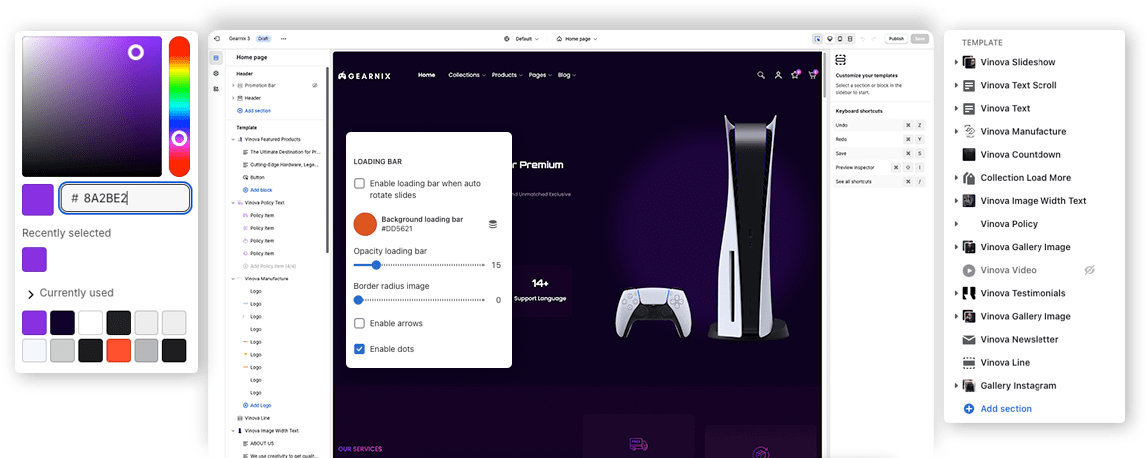Expand the Currently used colors list
Screen dimensions: 1146x458
(31, 294)
